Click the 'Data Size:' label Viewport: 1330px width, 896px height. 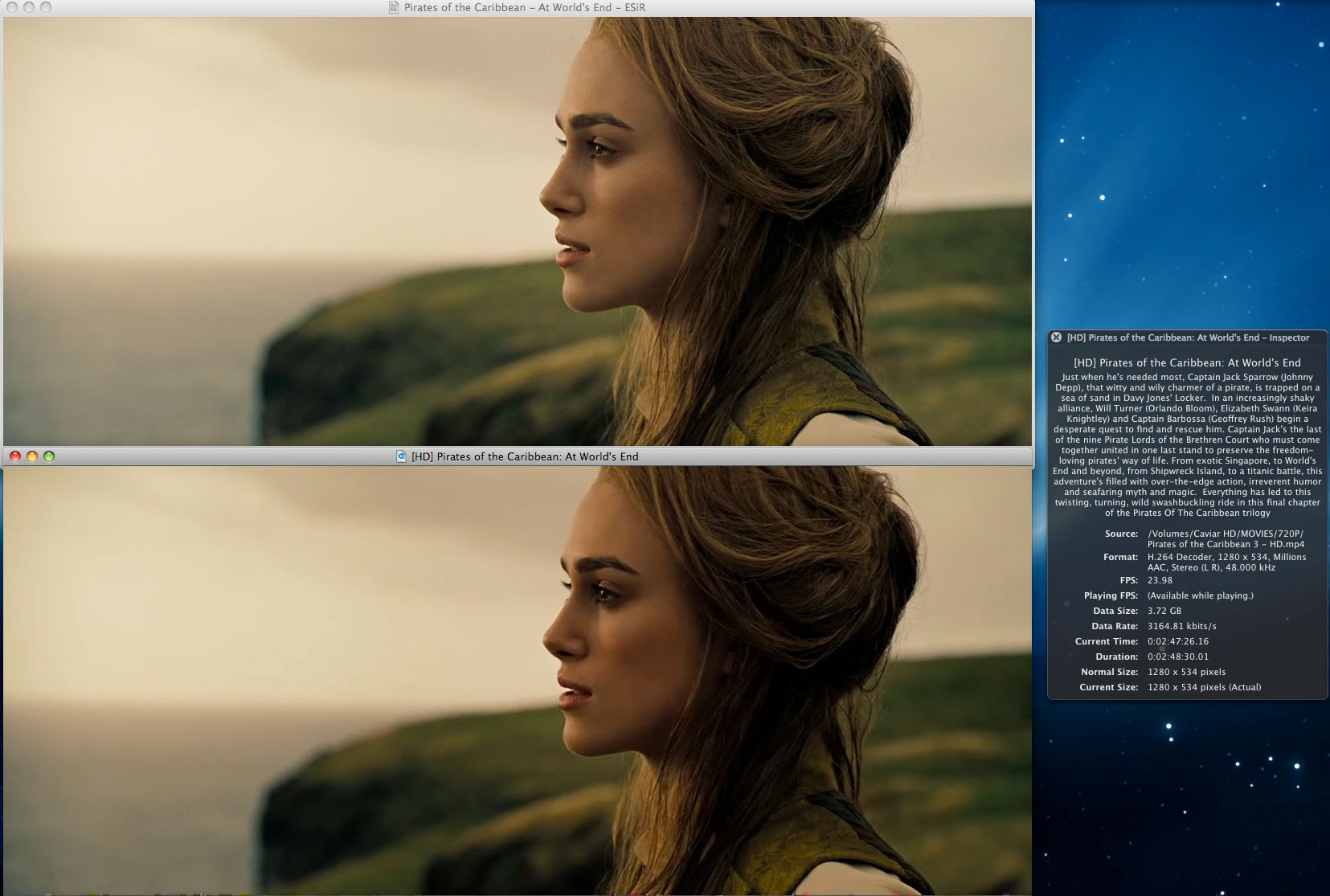point(1115,611)
